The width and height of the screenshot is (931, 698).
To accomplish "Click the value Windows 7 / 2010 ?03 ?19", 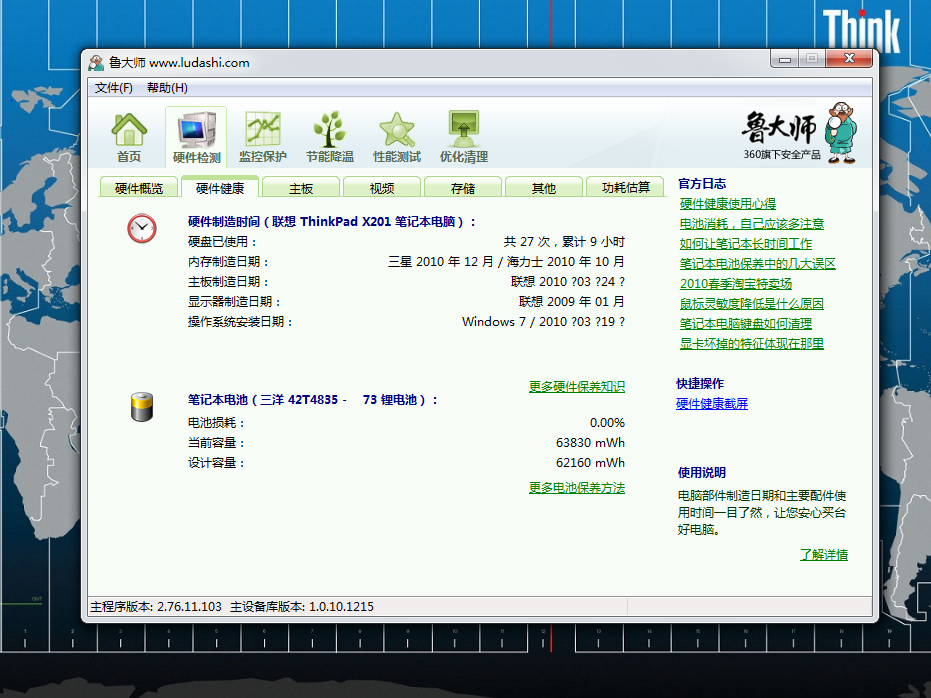I will pyautogui.click(x=543, y=322).
